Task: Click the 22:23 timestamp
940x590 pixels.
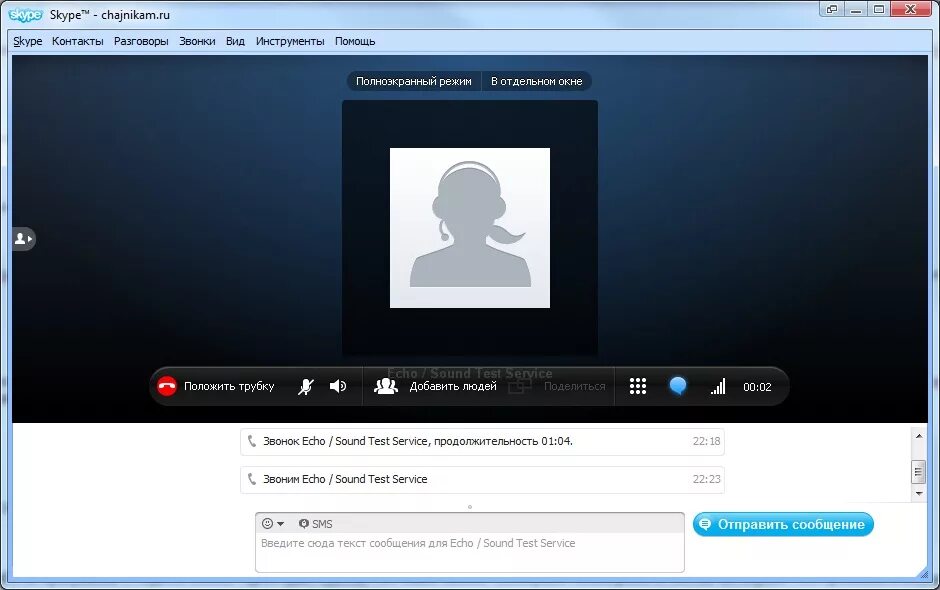Action: point(706,479)
